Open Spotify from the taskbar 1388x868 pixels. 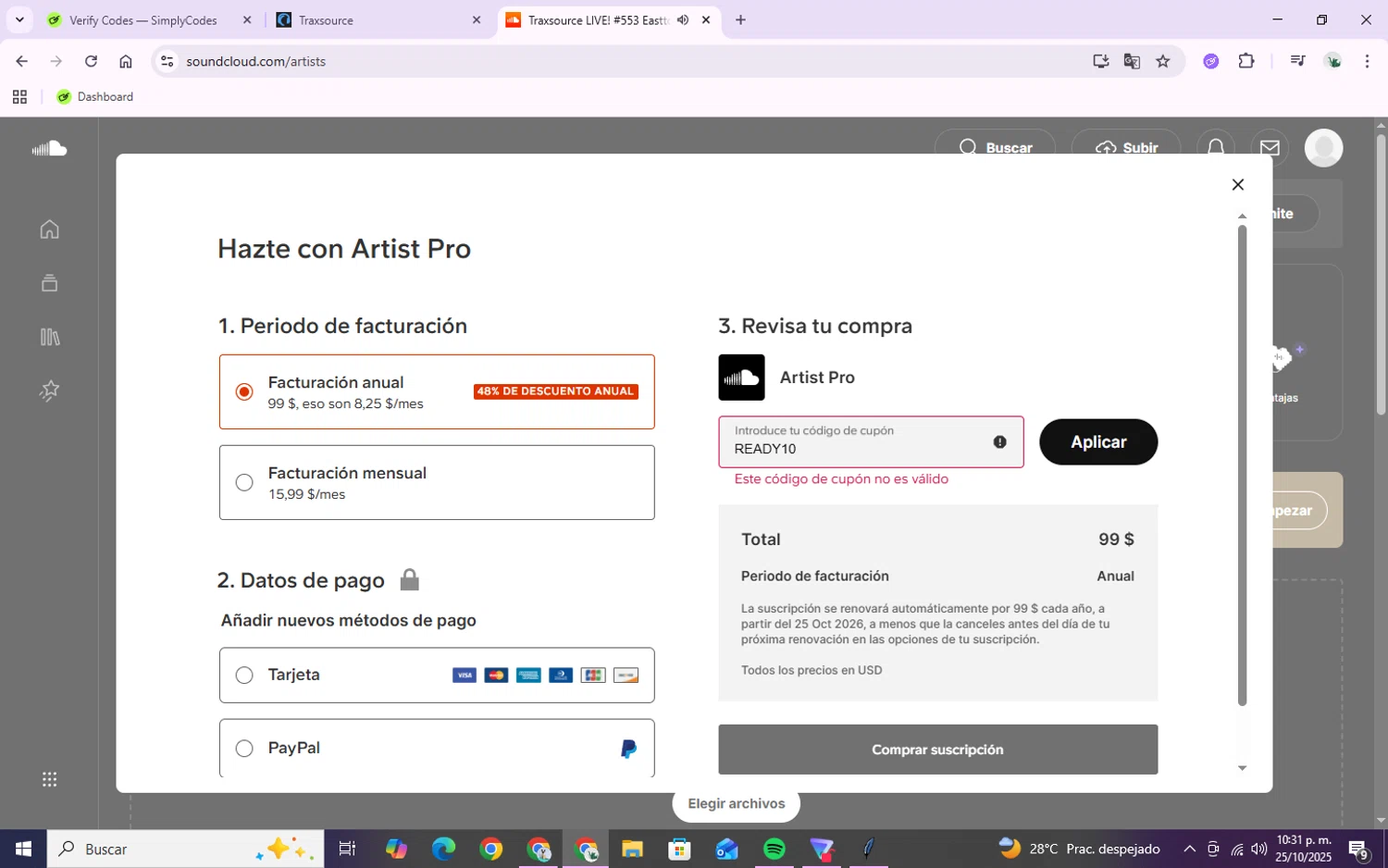[775, 849]
